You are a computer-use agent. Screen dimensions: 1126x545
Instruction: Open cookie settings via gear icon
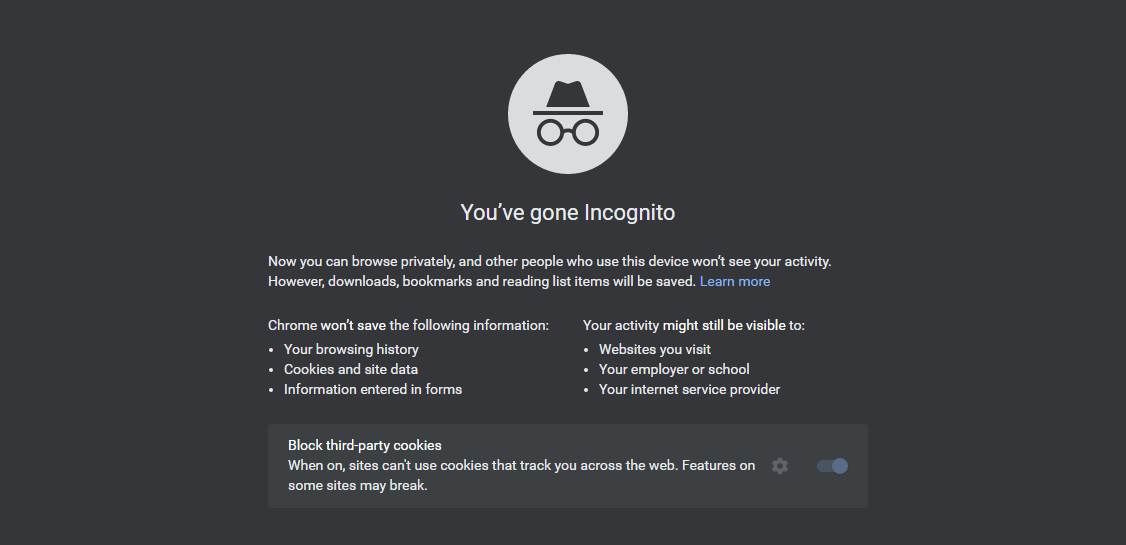(x=780, y=466)
